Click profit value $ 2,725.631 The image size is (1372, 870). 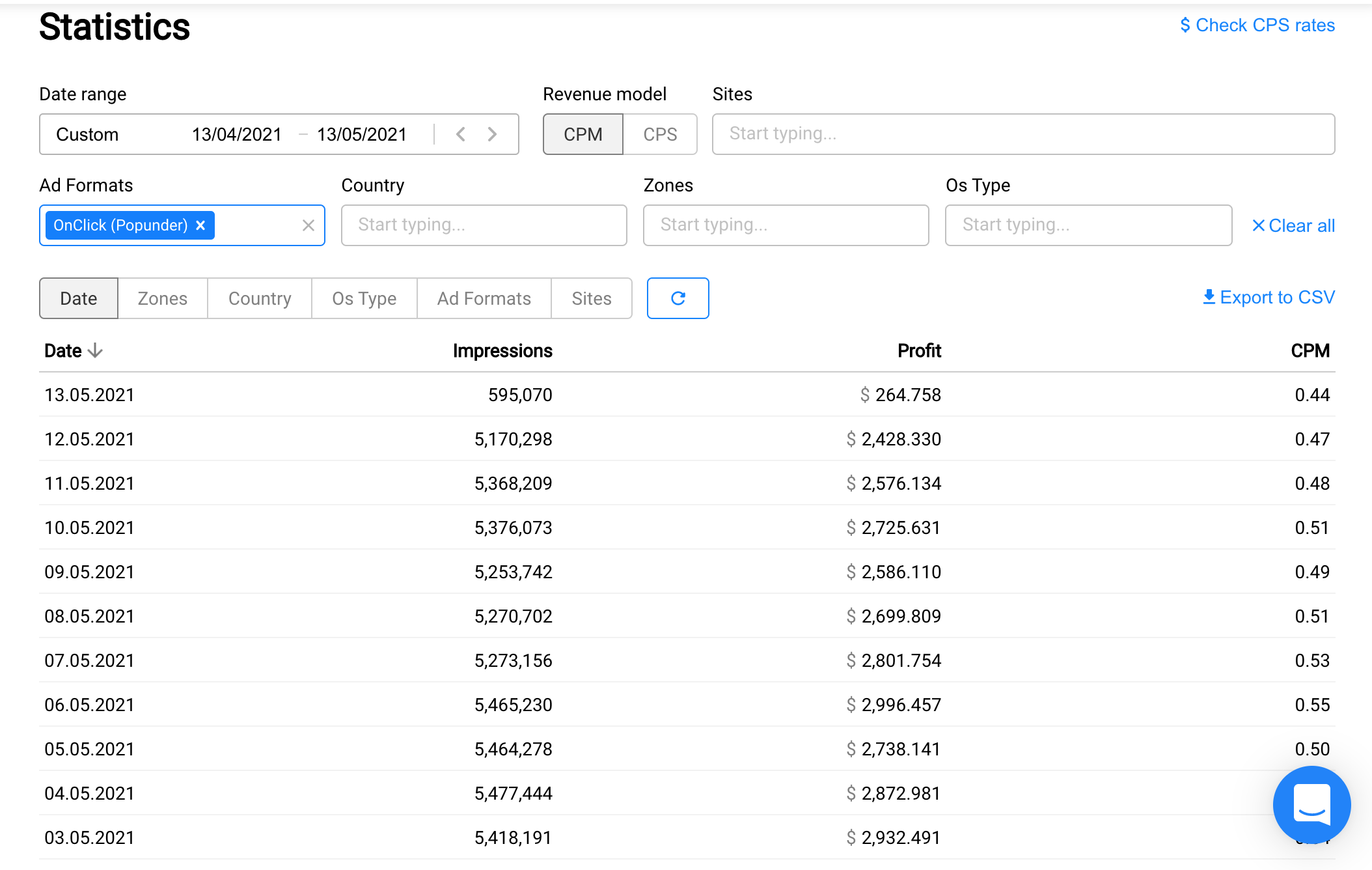[x=894, y=528]
